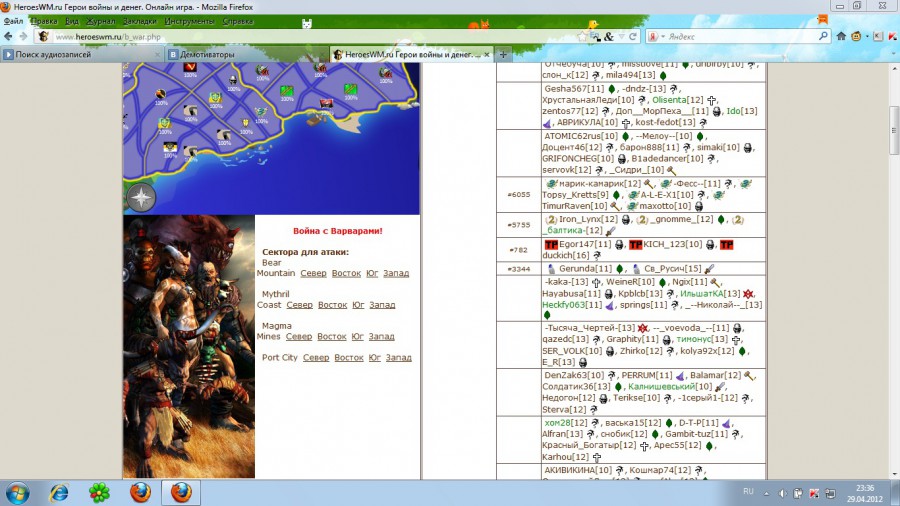The height and width of the screenshot is (506, 900).
Task: Open player Olisenta profile
Action: [669, 100]
